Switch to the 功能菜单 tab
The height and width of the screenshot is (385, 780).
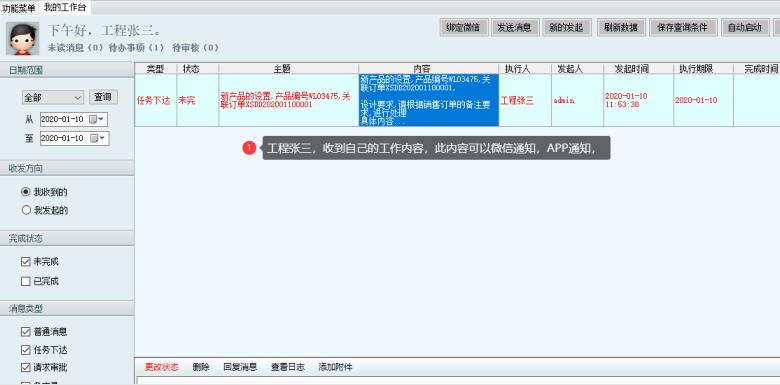(19, 7)
